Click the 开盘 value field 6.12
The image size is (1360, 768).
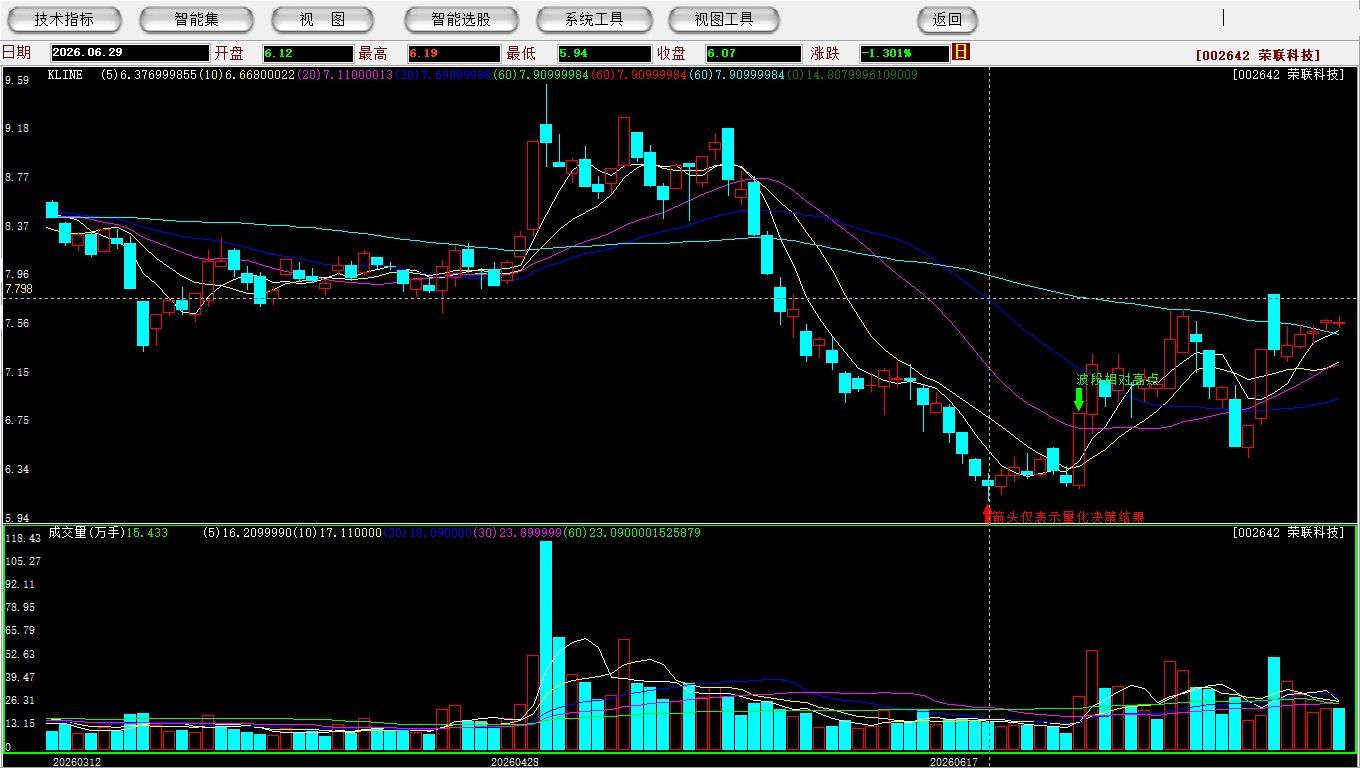tap(308, 53)
